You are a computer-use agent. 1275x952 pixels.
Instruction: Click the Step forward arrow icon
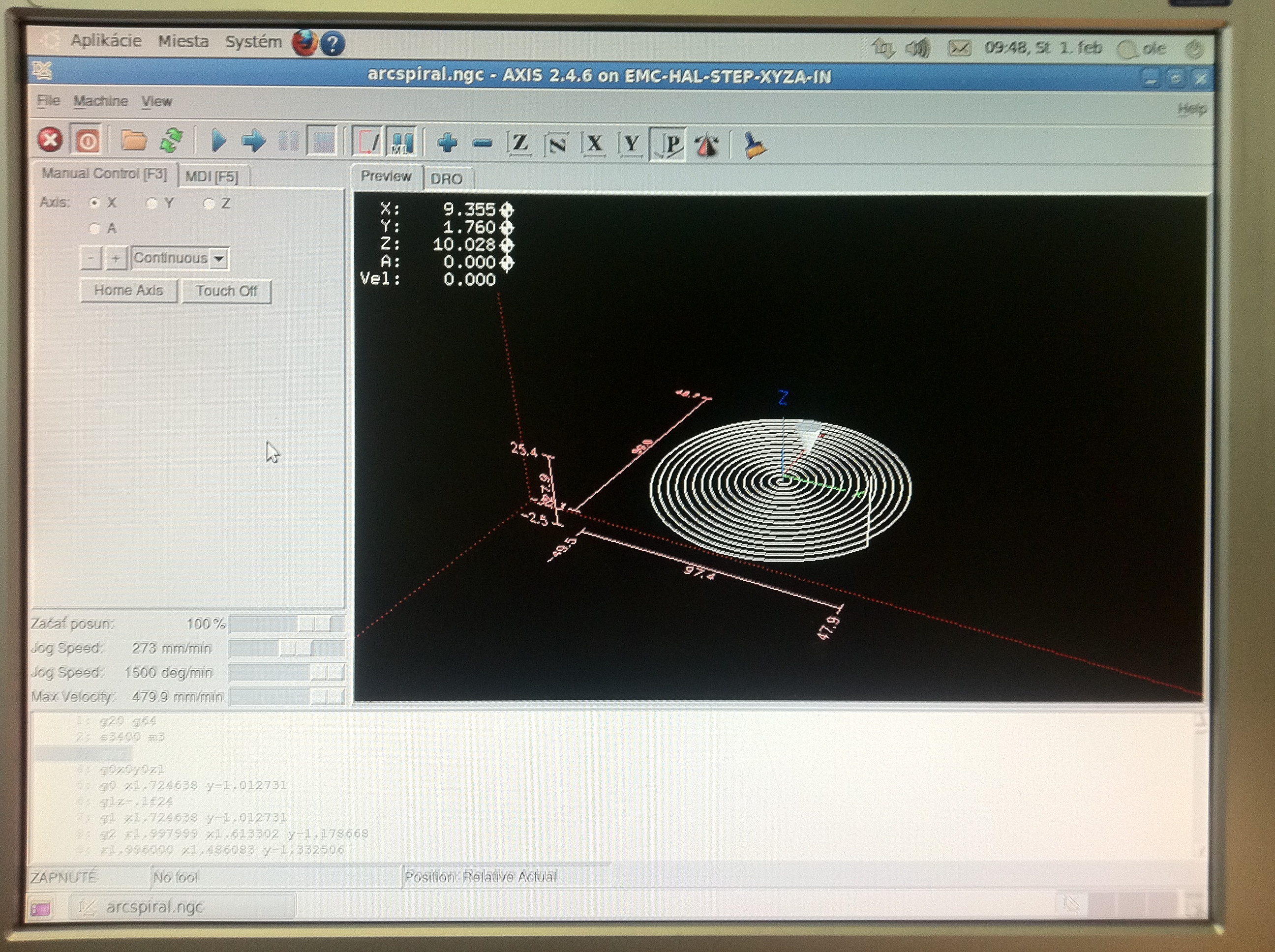click(254, 141)
